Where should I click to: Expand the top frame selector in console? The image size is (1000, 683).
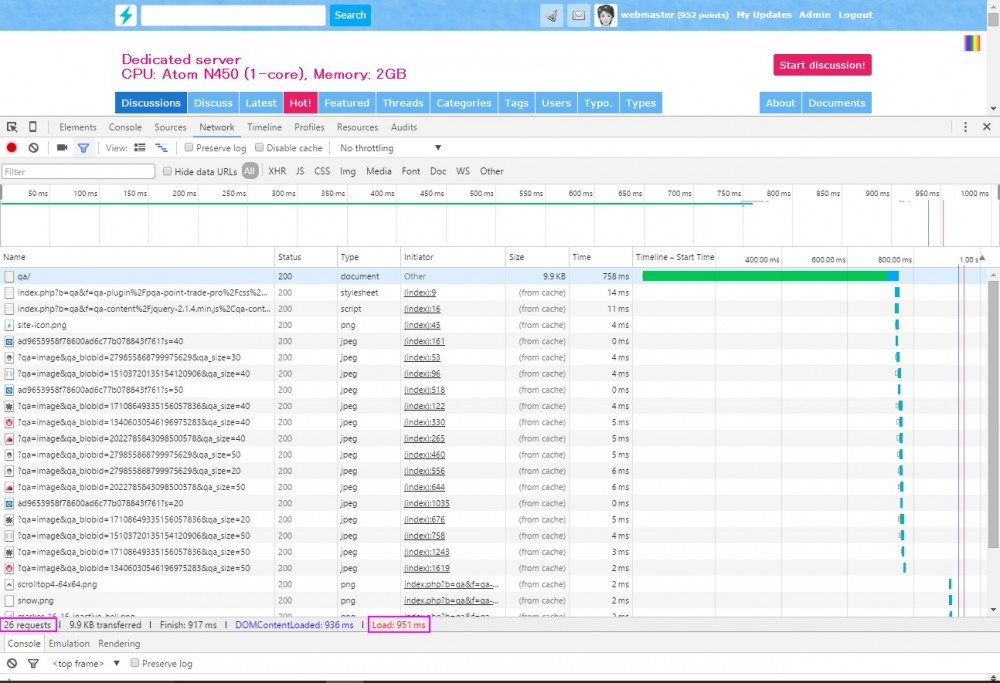click(86, 663)
